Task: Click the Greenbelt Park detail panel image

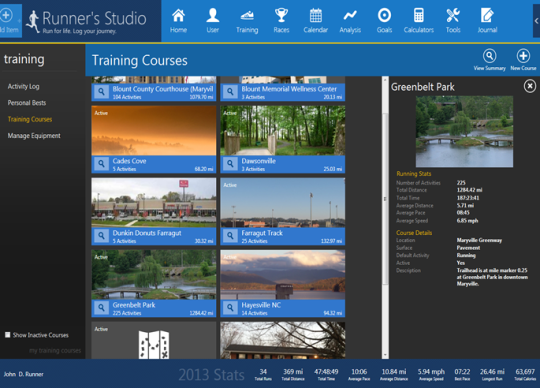Action: [464, 132]
